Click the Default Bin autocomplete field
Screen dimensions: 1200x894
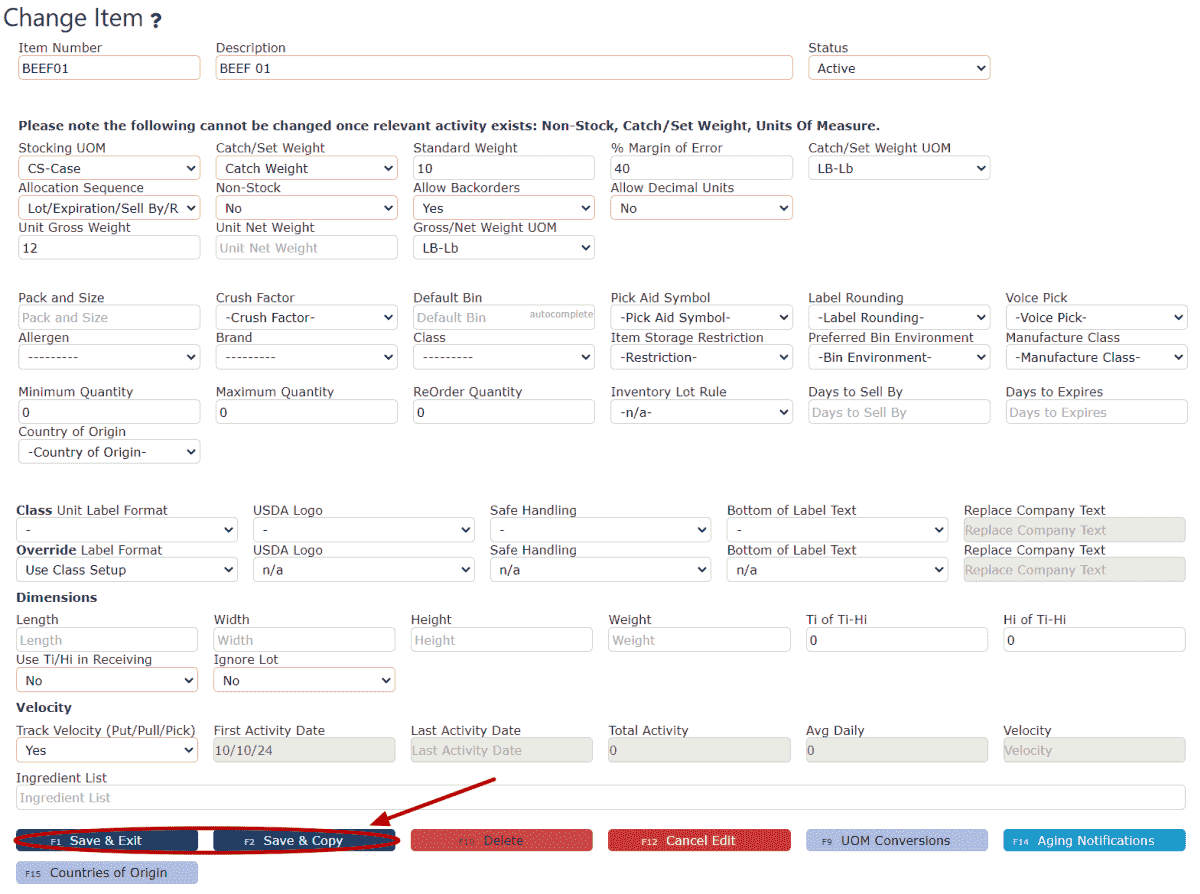click(x=470, y=318)
